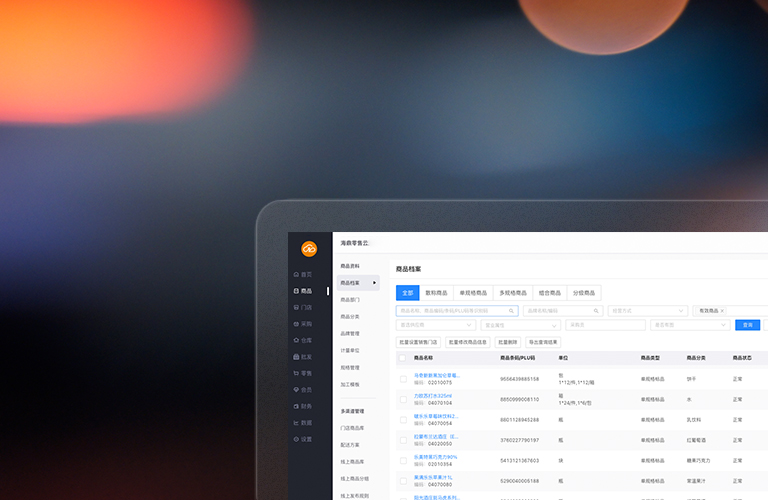
Task: Switch to the 多规格商品 tab
Action: [513, 293]
